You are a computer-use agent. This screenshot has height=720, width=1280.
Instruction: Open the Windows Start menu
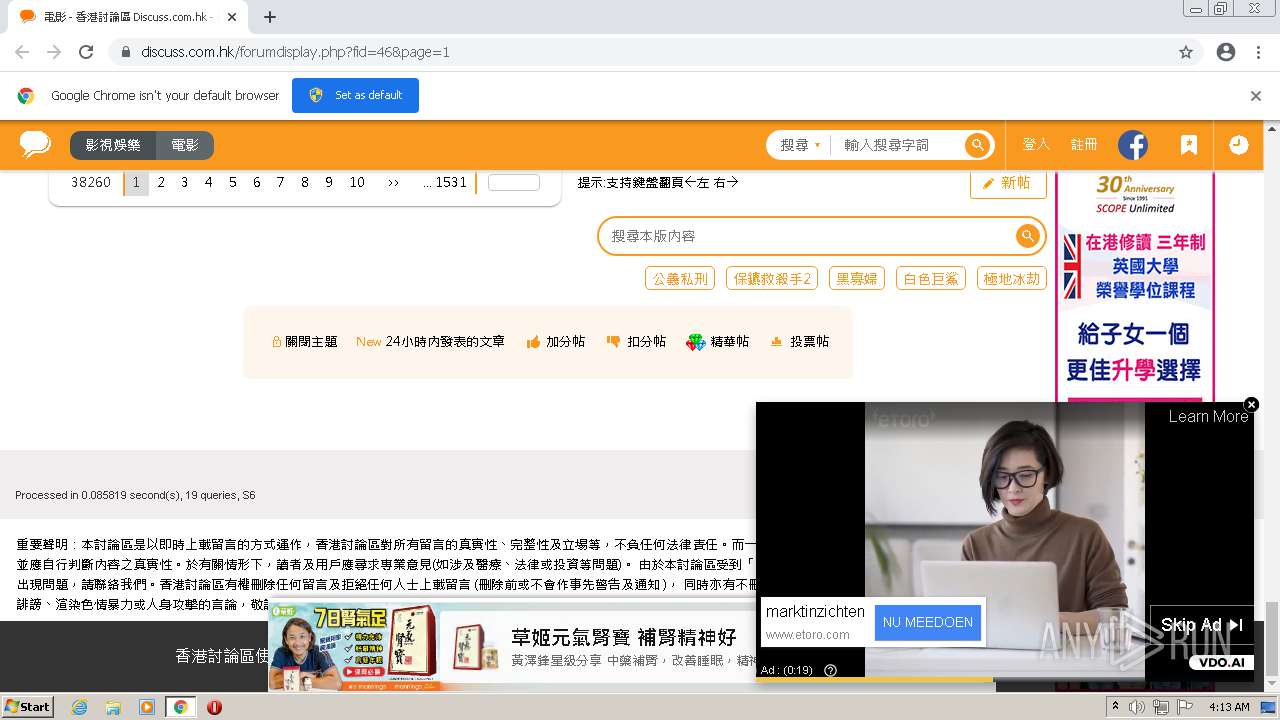(x=28, y=707)
